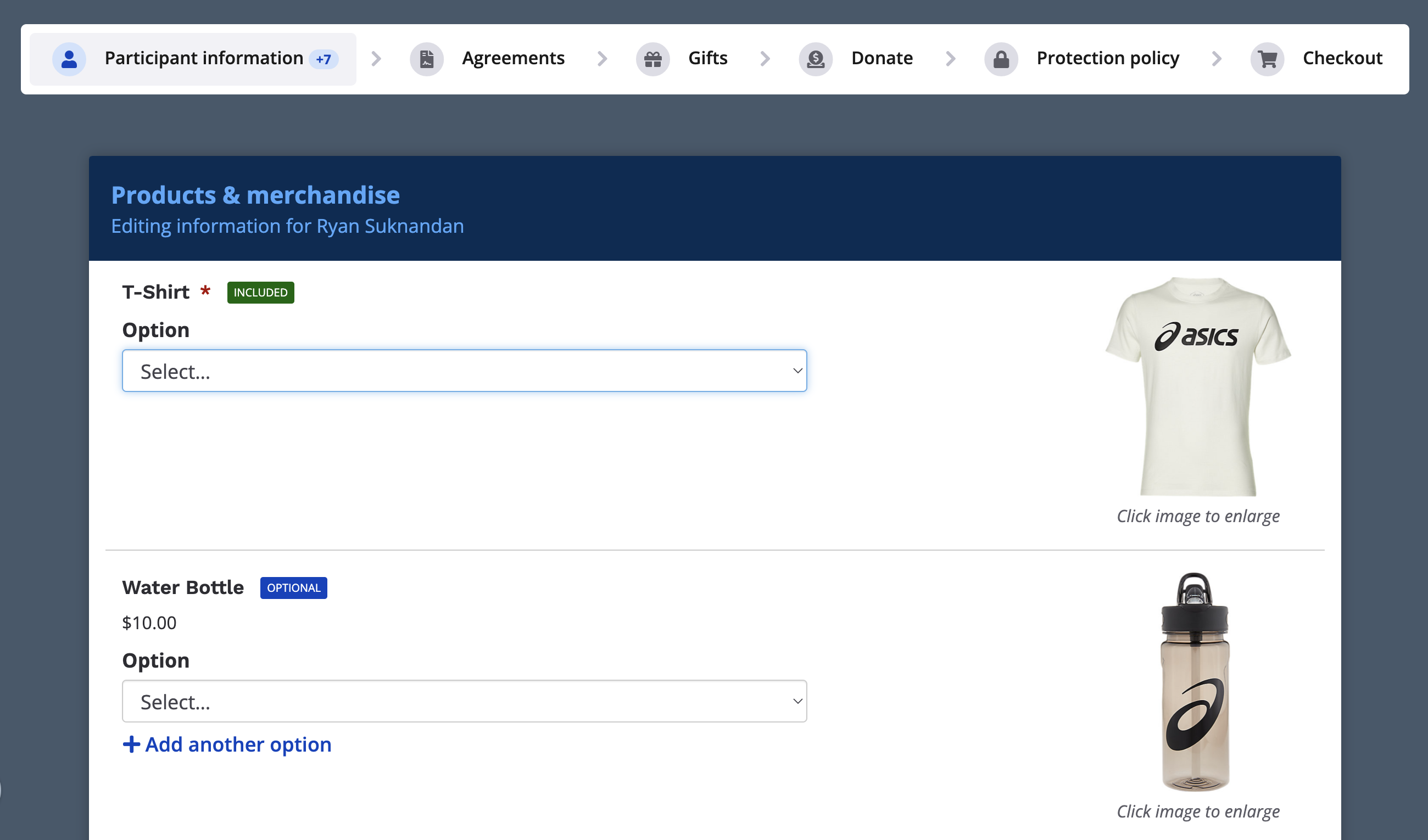Click the Participant information person icon
Image resolution: width=1428 pixels, height=840 pixels.
point(69,59)
